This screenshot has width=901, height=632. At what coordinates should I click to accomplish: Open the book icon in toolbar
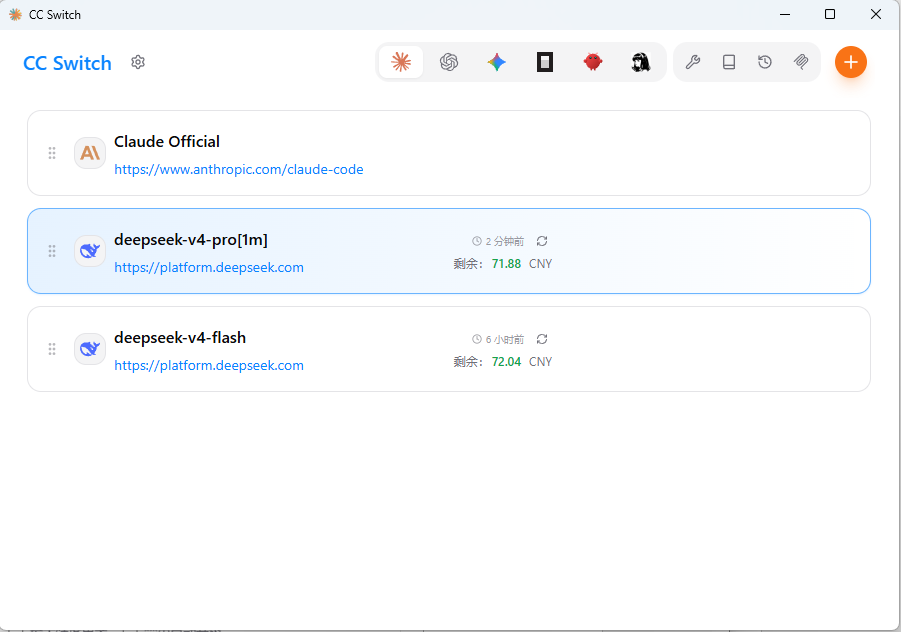coord(729,62)
